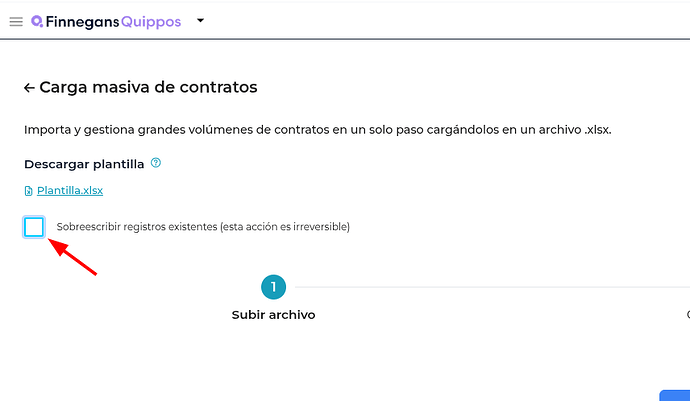The height and width of the screenshot is (401, 690).
Task: Download the Plantilla.xlsx template link
Action: pos(70,191)
